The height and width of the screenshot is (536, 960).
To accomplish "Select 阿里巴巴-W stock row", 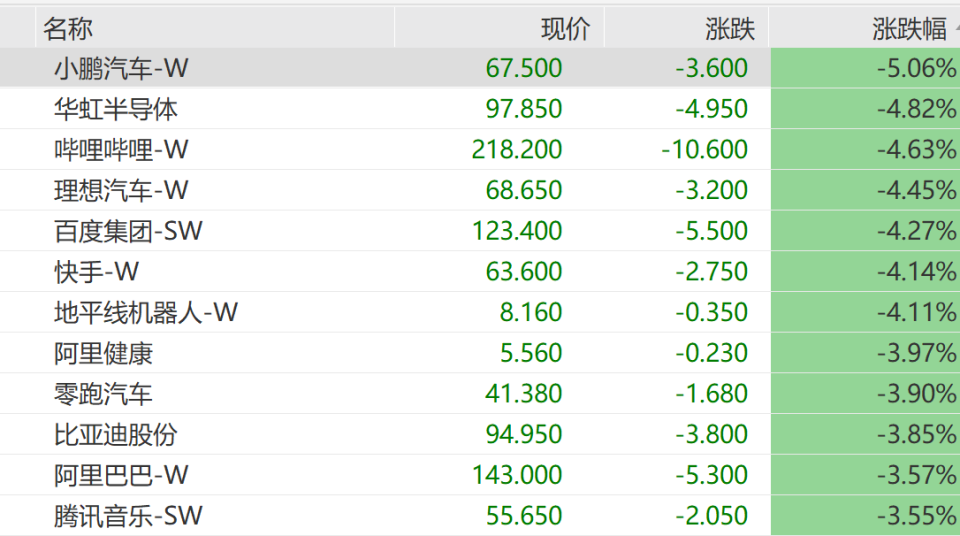I will 121,475.
